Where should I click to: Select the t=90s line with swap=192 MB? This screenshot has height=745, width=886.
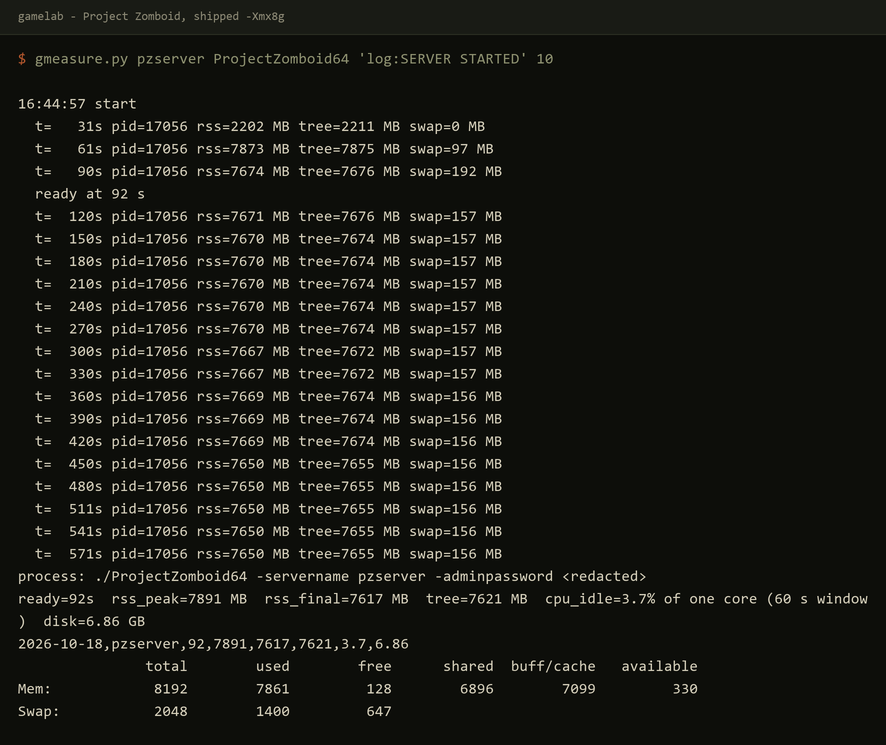268,172
